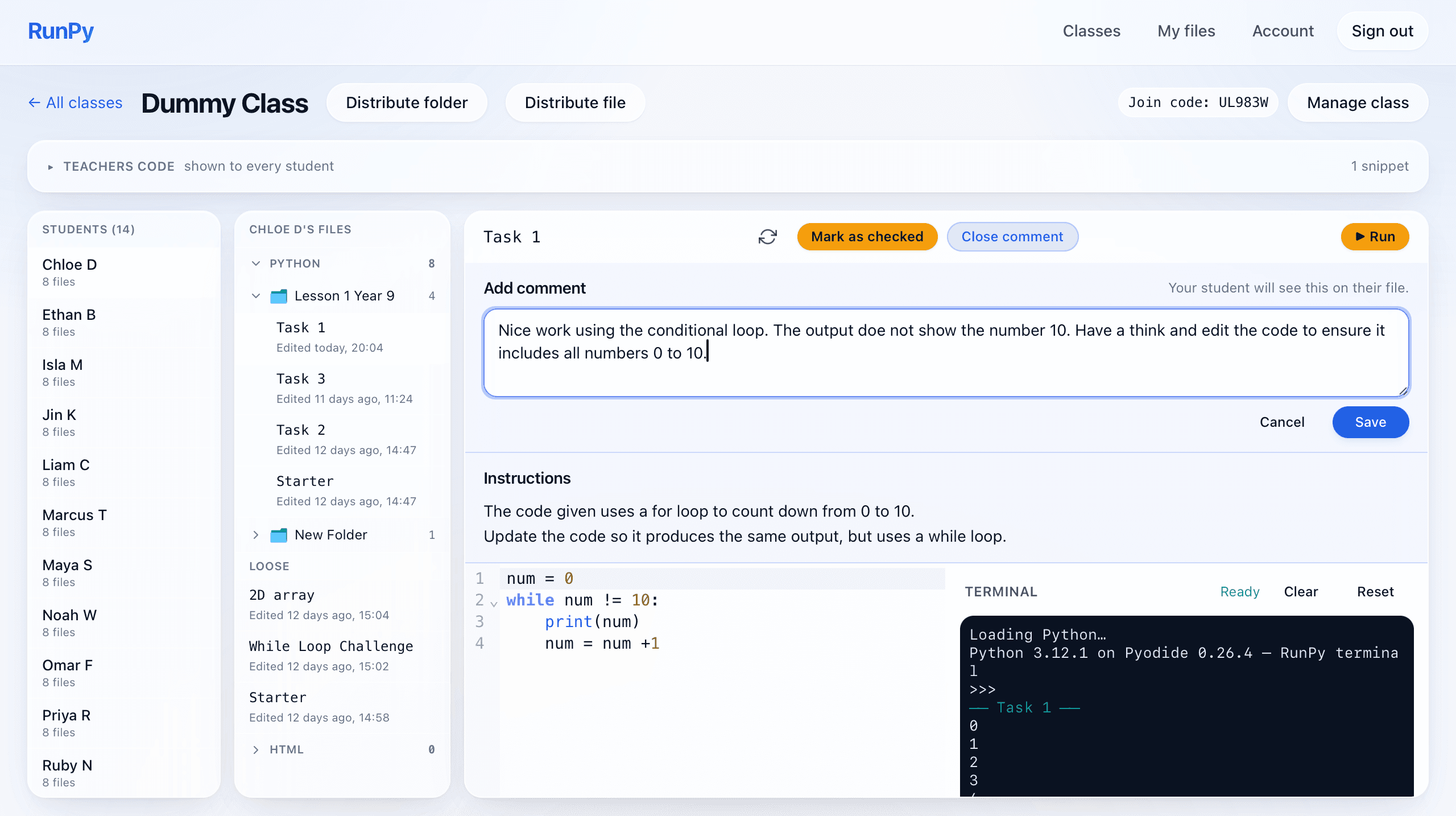The height and width of the screenshot is (816, 1456).
Task: Reset the terminal
Action: [1375, 592]
